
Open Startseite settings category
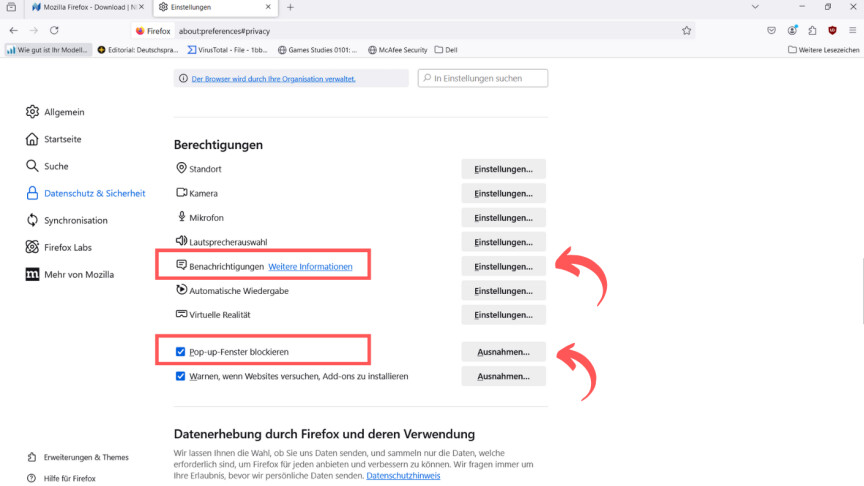(53, 139)
